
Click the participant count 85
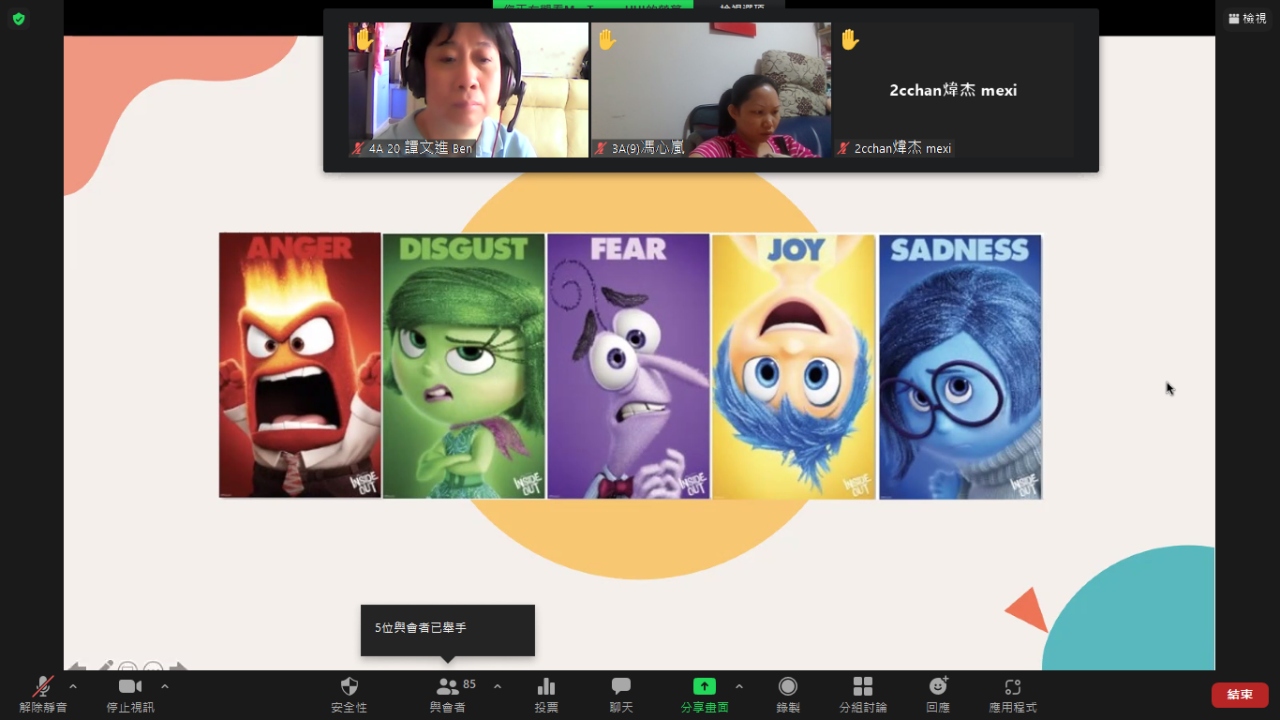coord(469,684)
